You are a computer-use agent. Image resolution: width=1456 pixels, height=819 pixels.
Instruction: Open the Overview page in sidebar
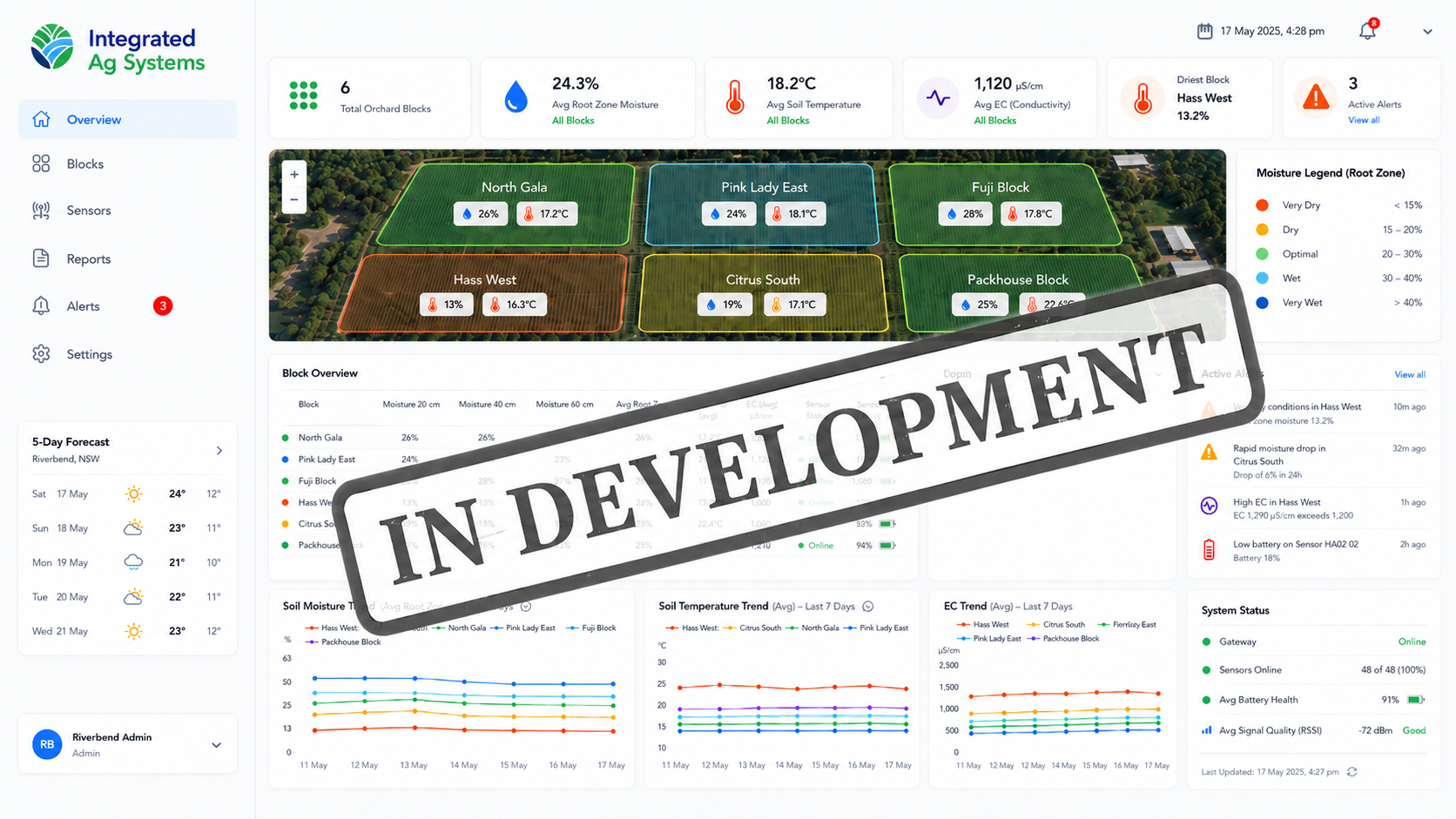(x=127, y=119)
